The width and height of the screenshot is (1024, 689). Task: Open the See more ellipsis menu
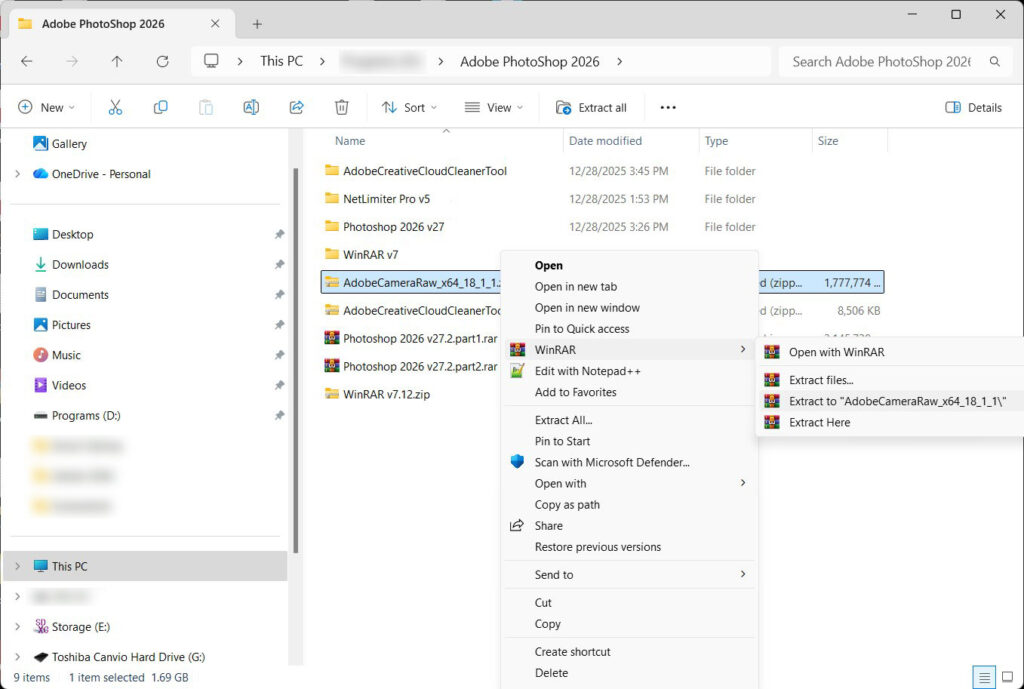pyautogui.click(x=668, y=107)
